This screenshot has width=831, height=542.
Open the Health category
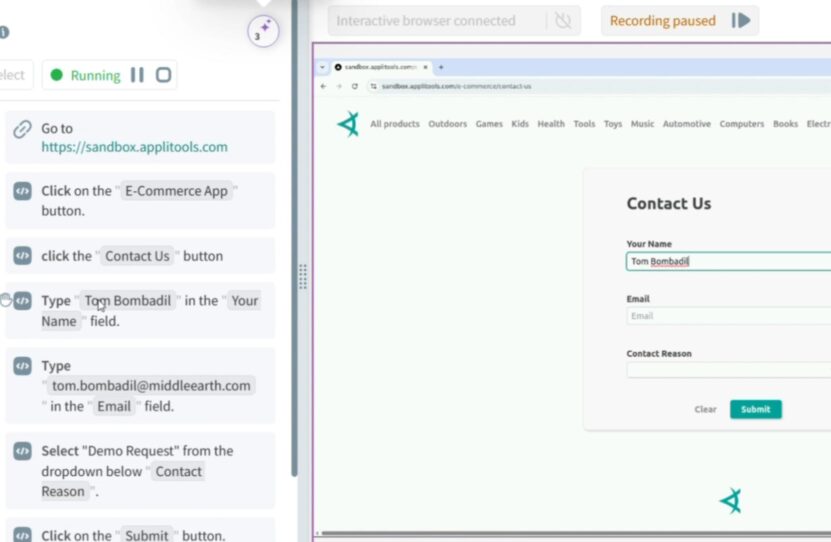click(551, 123)
